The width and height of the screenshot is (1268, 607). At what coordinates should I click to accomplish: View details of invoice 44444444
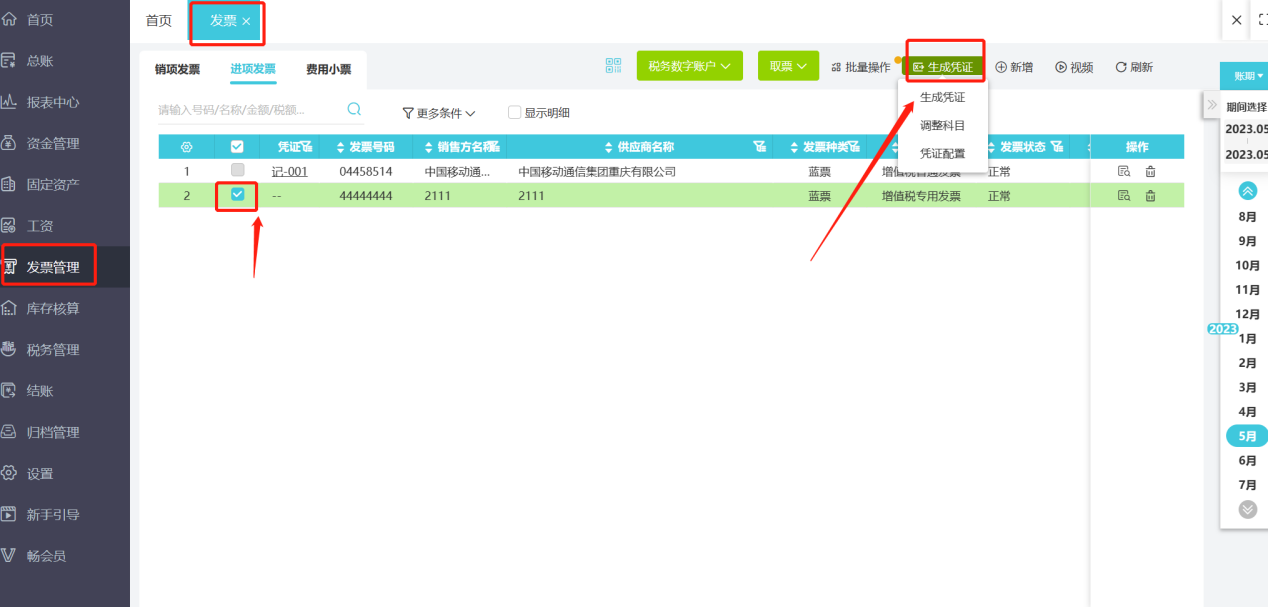pos(1124,196)
